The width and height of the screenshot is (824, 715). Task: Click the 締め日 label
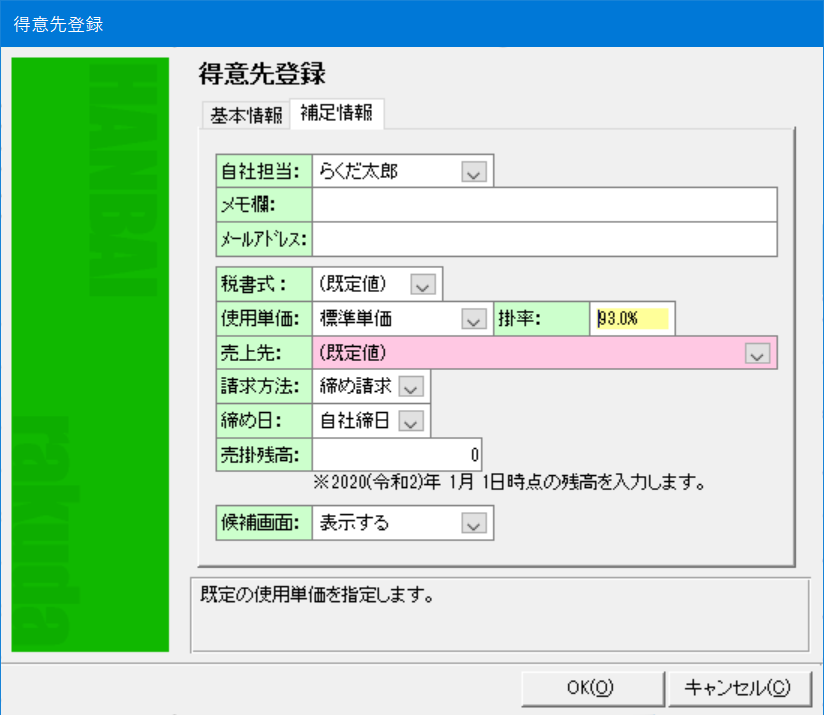[264, 421]
